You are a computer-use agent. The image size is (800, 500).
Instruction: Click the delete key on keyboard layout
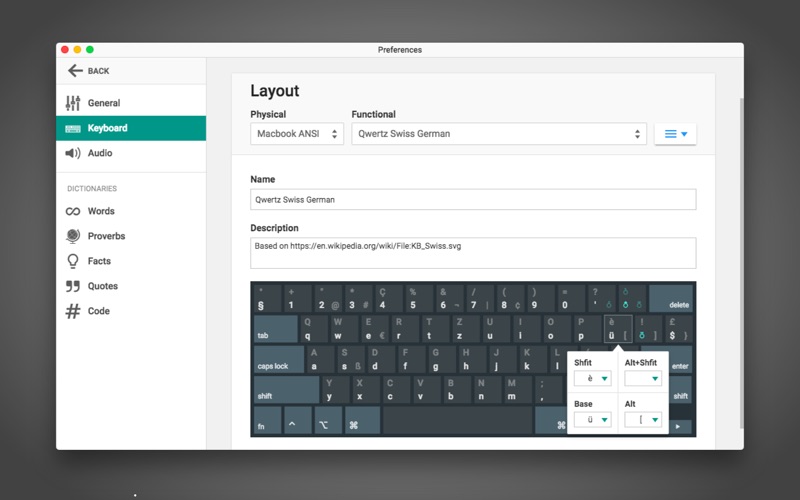click(671, 299)
